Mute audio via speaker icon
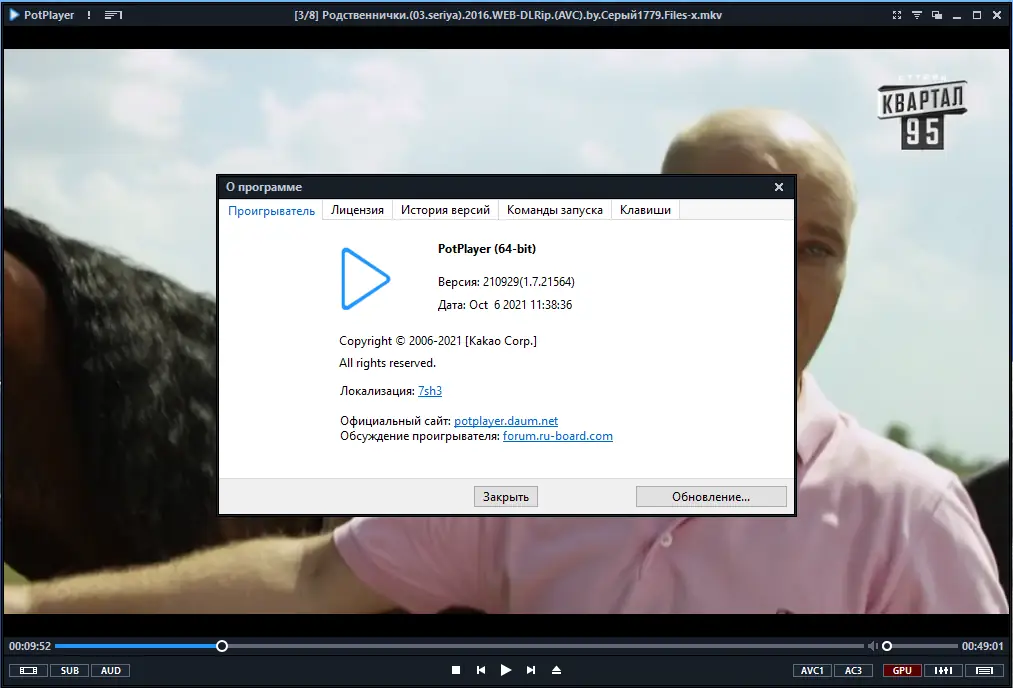This screenshot has height=688, width=1013. 872,646
